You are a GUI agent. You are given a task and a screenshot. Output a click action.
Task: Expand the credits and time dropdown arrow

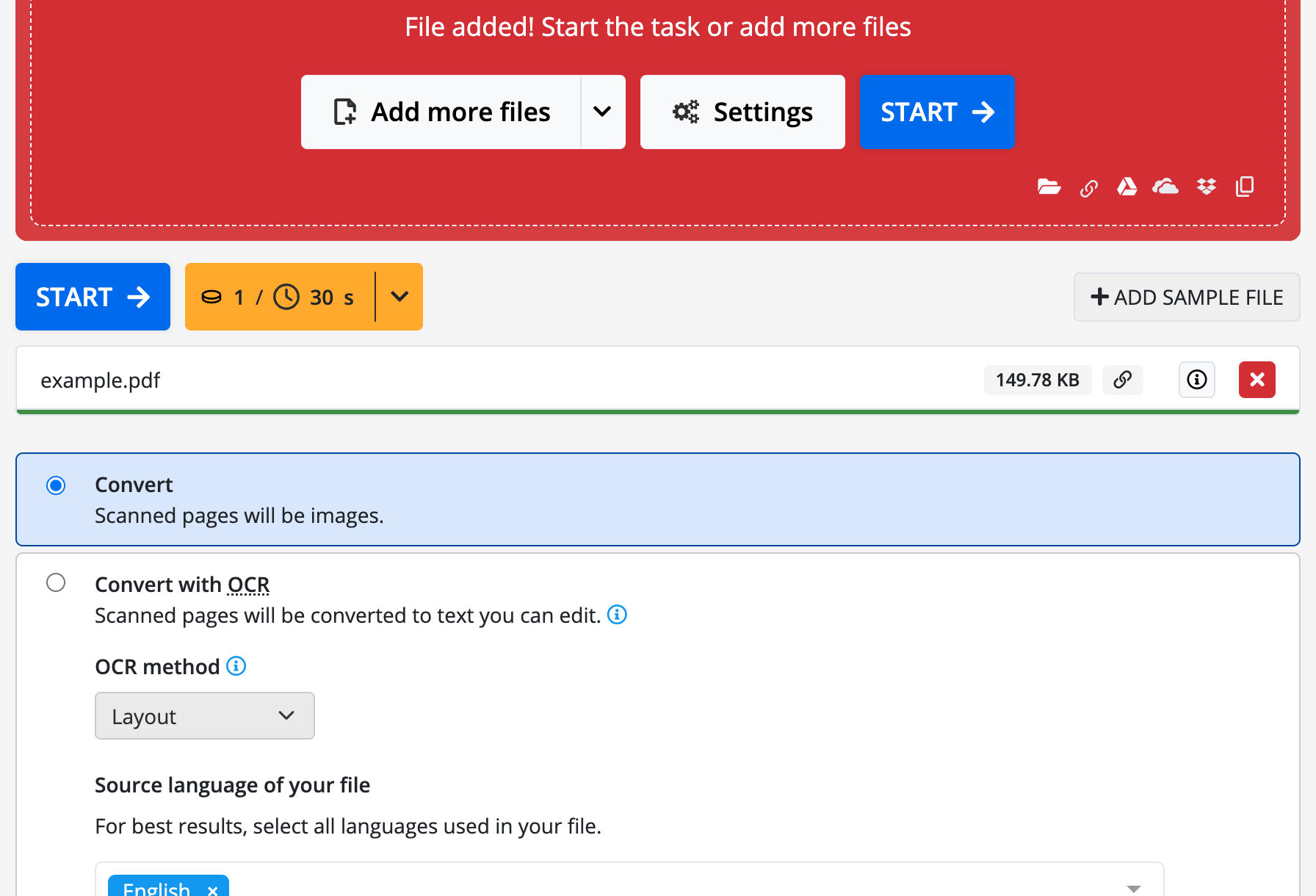point(399,297)
